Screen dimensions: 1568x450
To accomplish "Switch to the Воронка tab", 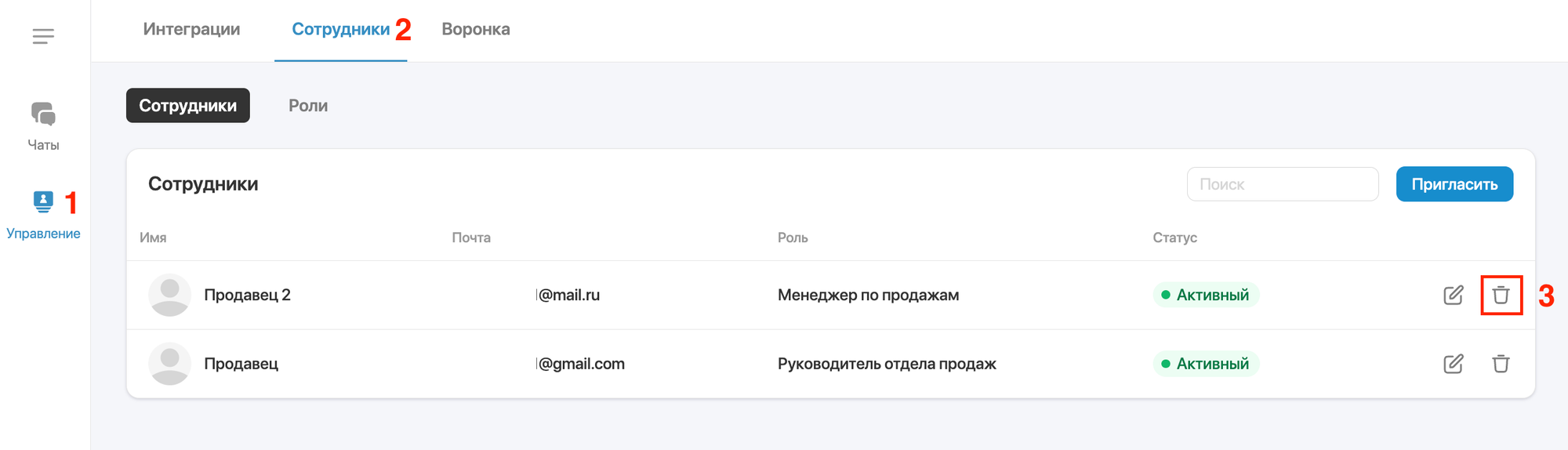I will [476, 29].
